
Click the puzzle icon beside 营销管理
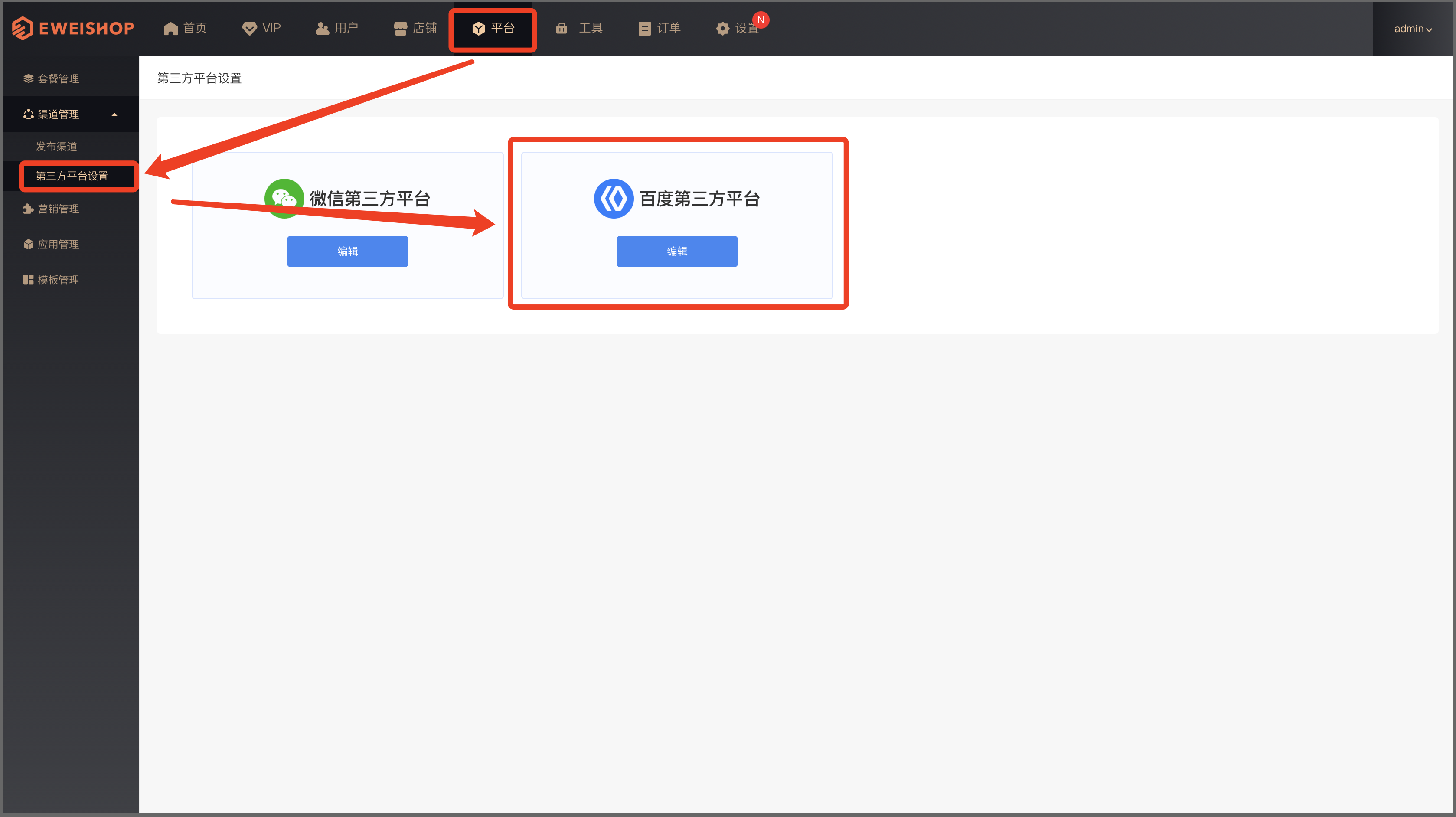tap(28, 209)
